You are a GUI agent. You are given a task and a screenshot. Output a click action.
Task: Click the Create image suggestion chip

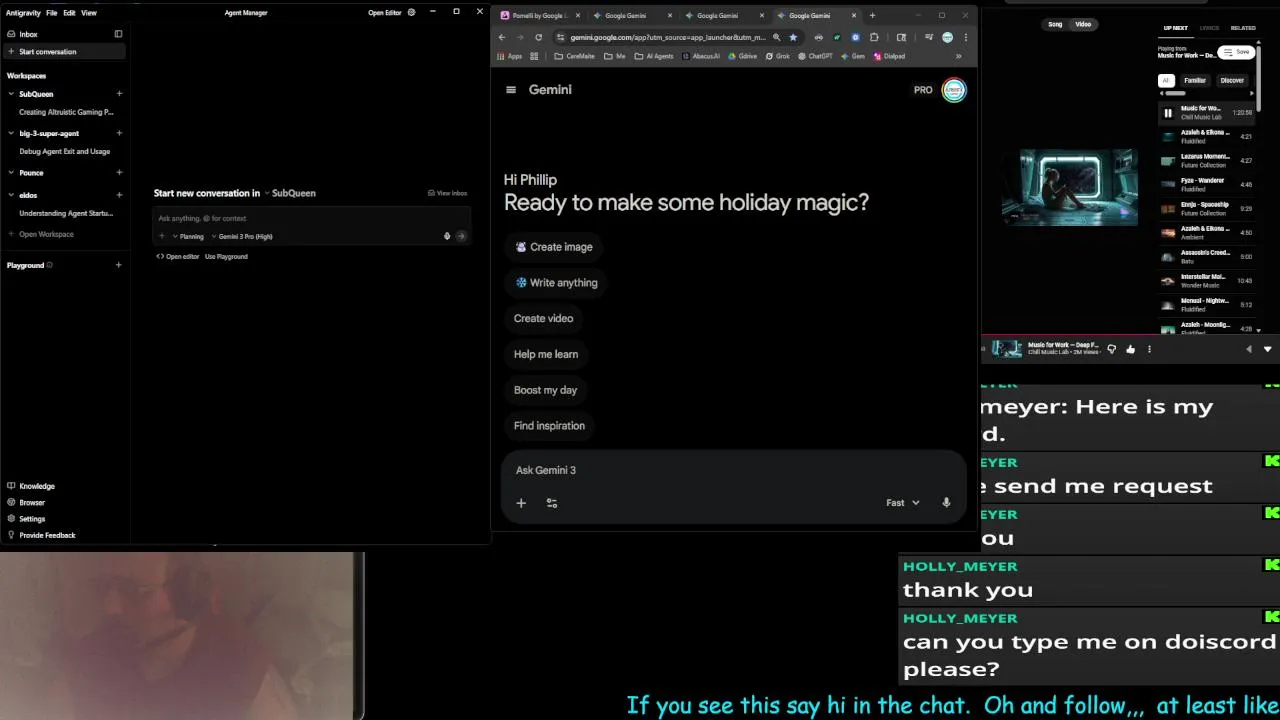[553, 247]
